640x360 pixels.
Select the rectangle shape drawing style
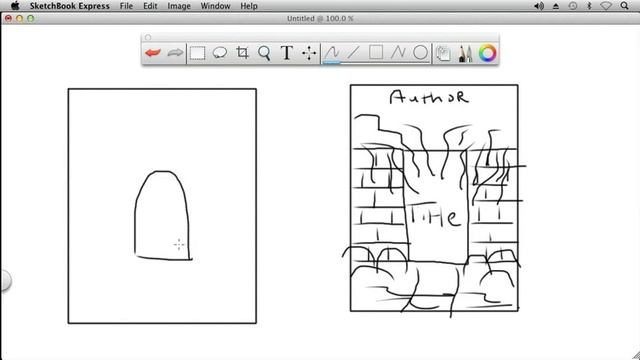pyautogui.click(x=376, y=53)
